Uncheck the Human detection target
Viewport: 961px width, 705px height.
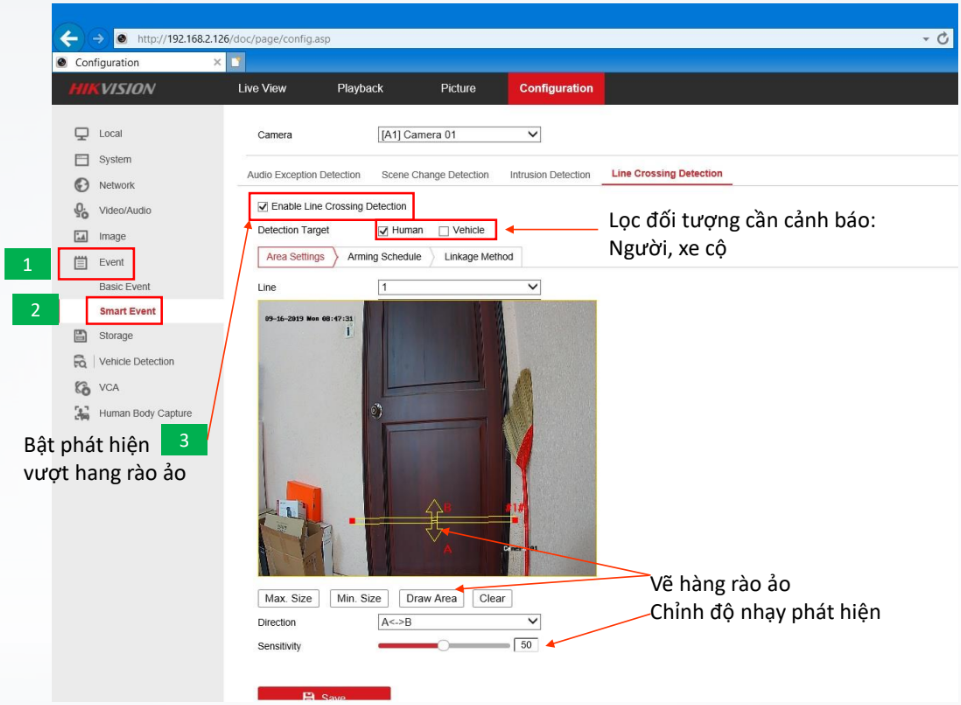coord(383,230)
